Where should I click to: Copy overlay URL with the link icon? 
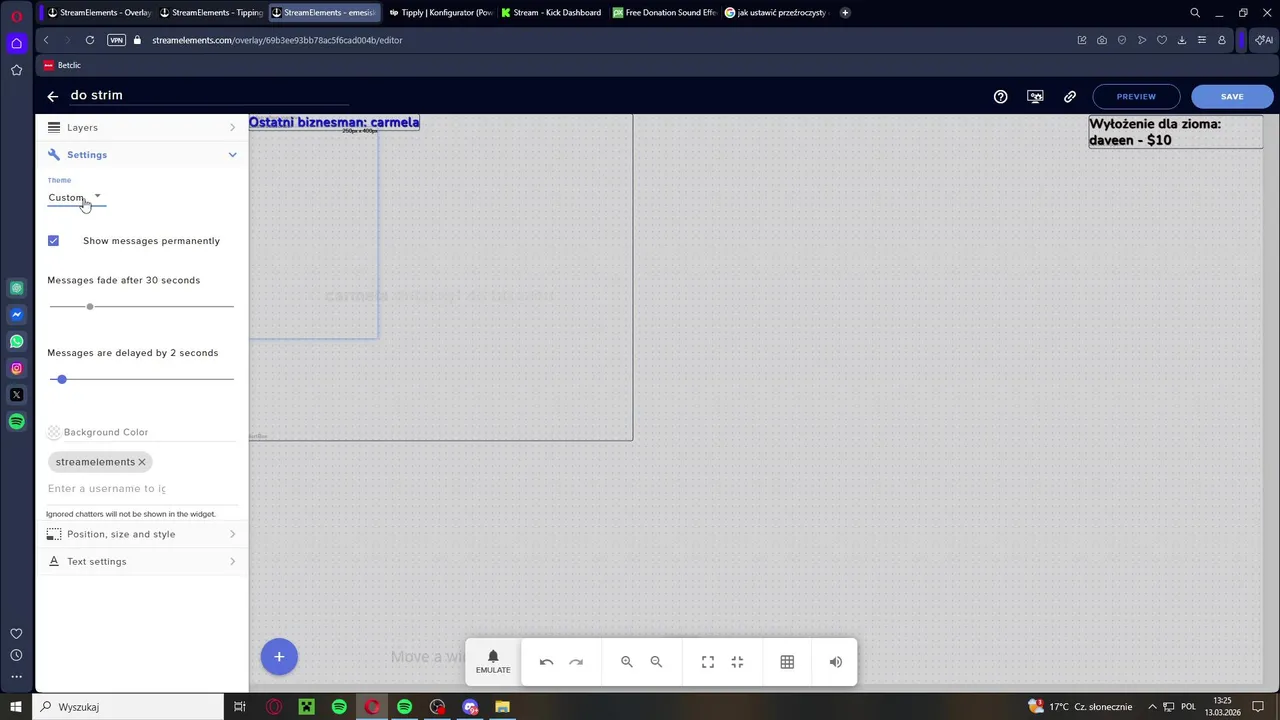click(x=1070, y=97)
